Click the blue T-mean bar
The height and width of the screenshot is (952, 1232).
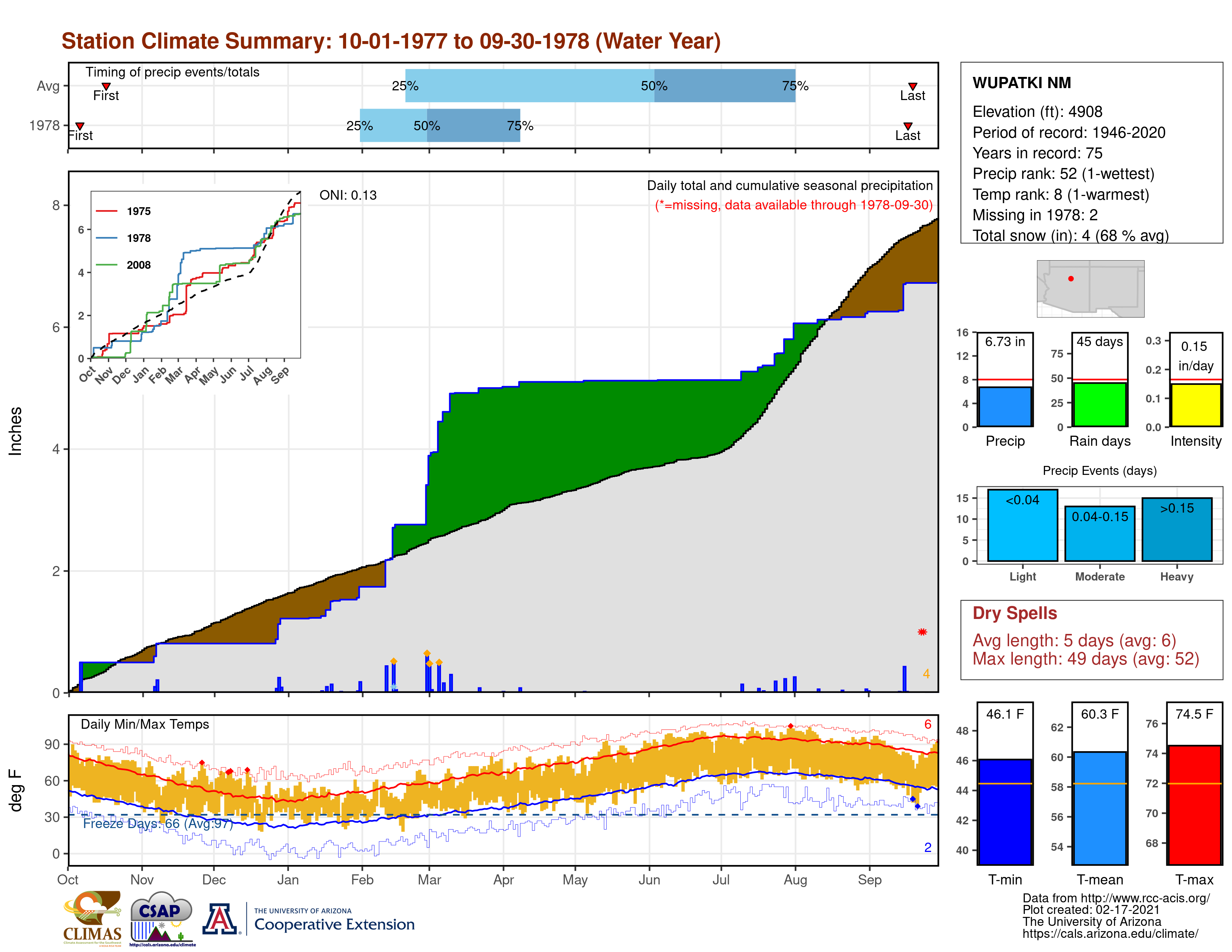1100,808
